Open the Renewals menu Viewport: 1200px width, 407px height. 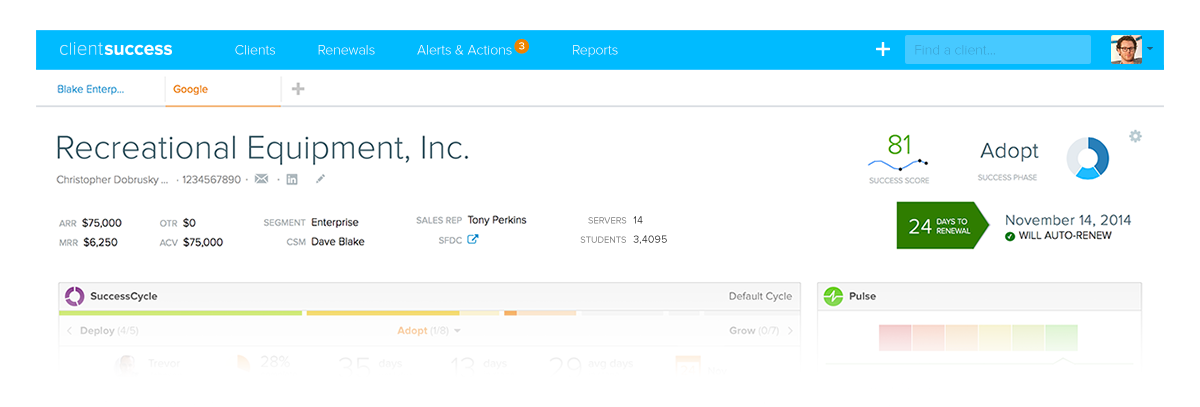(346, 50)
